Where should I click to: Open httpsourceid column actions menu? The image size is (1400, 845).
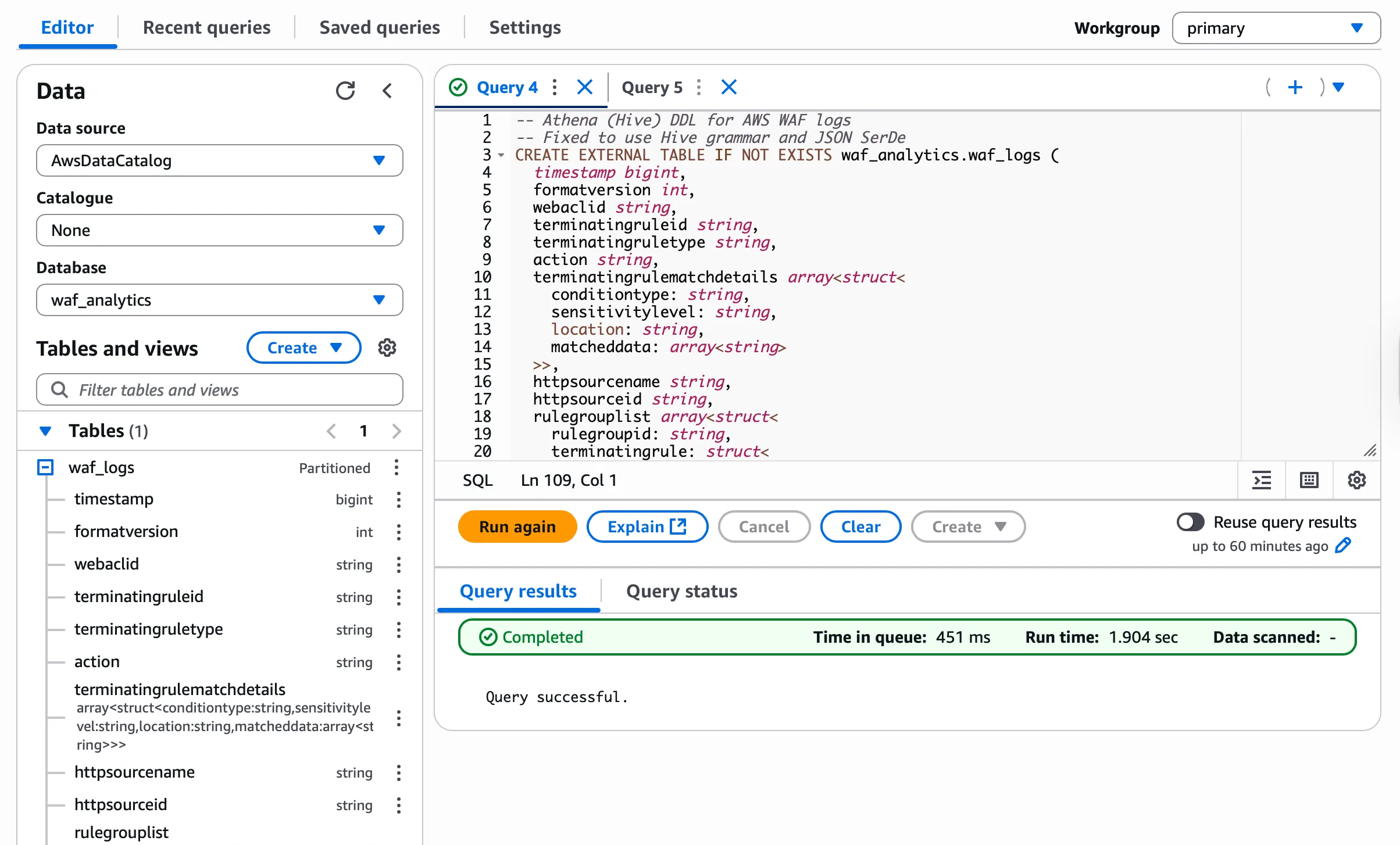point(399,805)
